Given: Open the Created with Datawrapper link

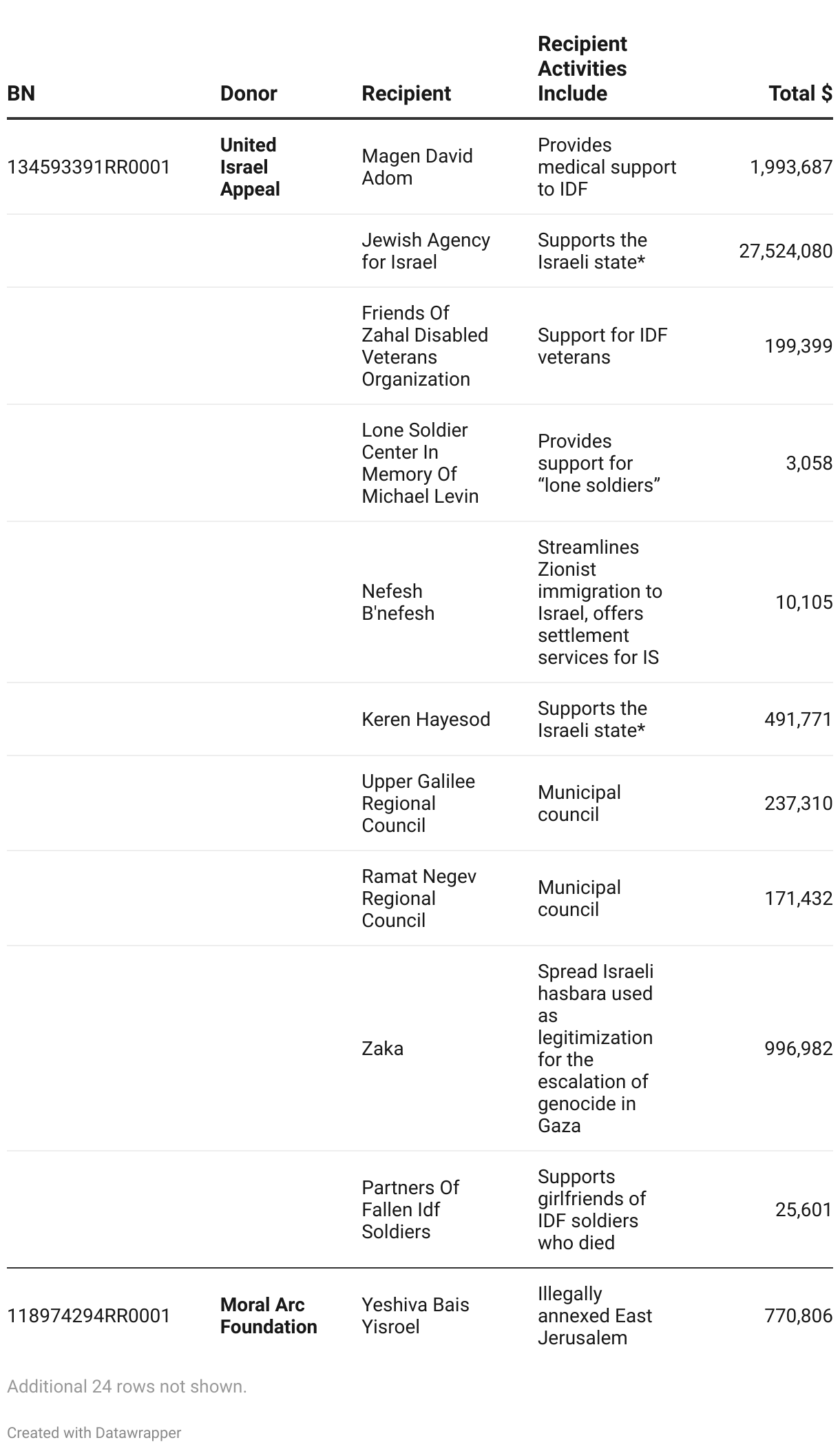Looking at the screenshot, I should 94,1432.
